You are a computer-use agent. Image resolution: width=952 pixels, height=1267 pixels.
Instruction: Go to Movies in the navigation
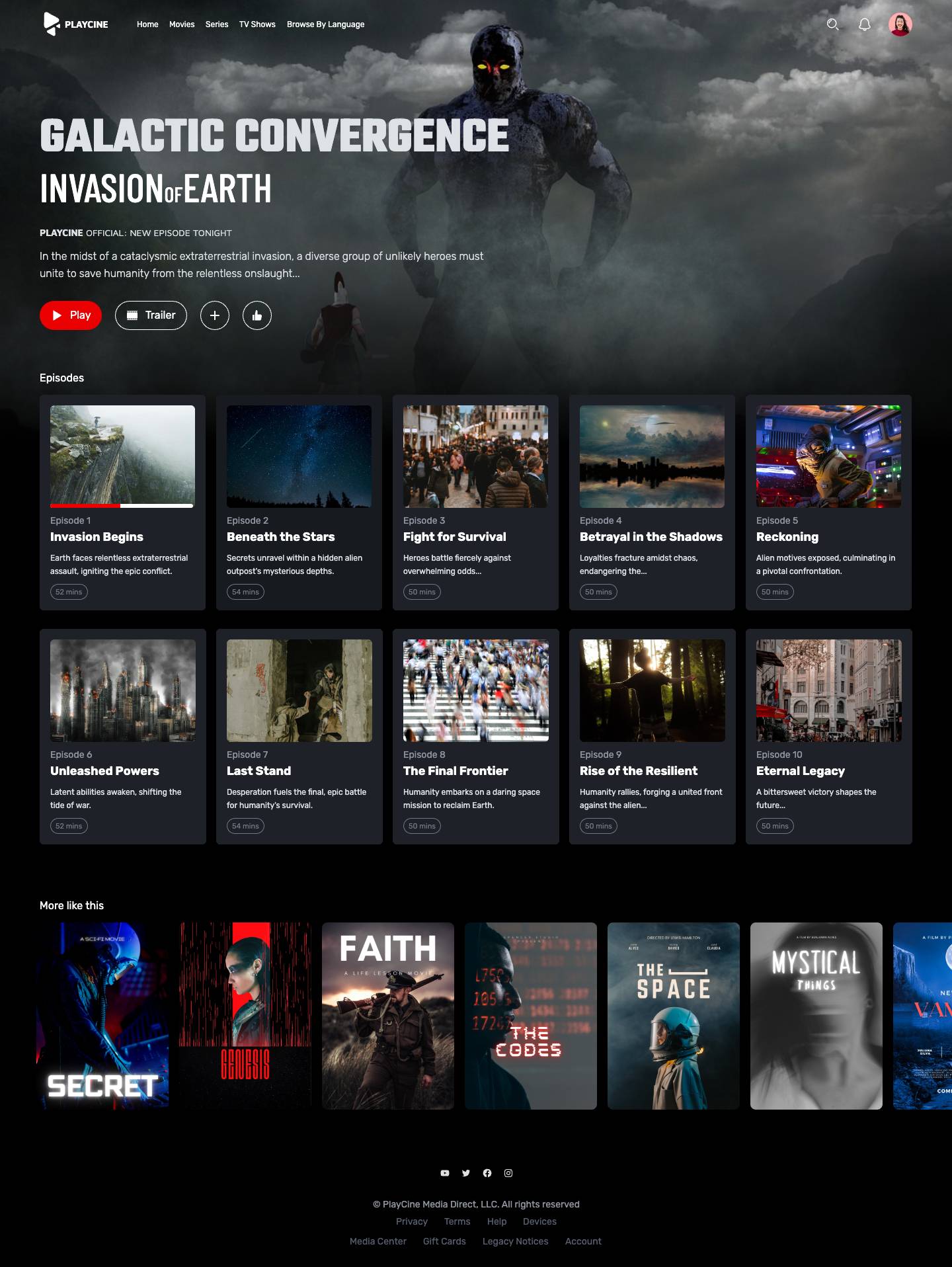[x=182, y=24]
